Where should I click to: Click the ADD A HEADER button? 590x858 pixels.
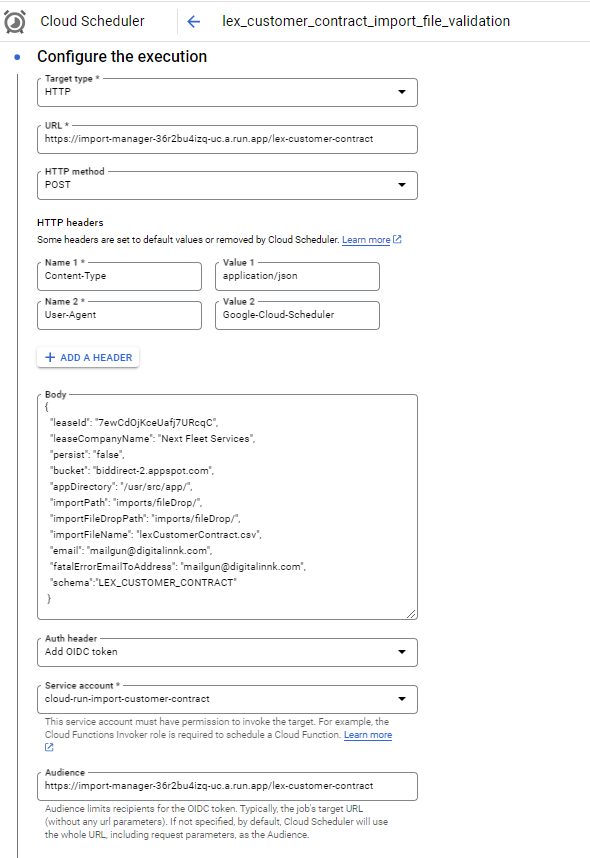pos(88,357)
